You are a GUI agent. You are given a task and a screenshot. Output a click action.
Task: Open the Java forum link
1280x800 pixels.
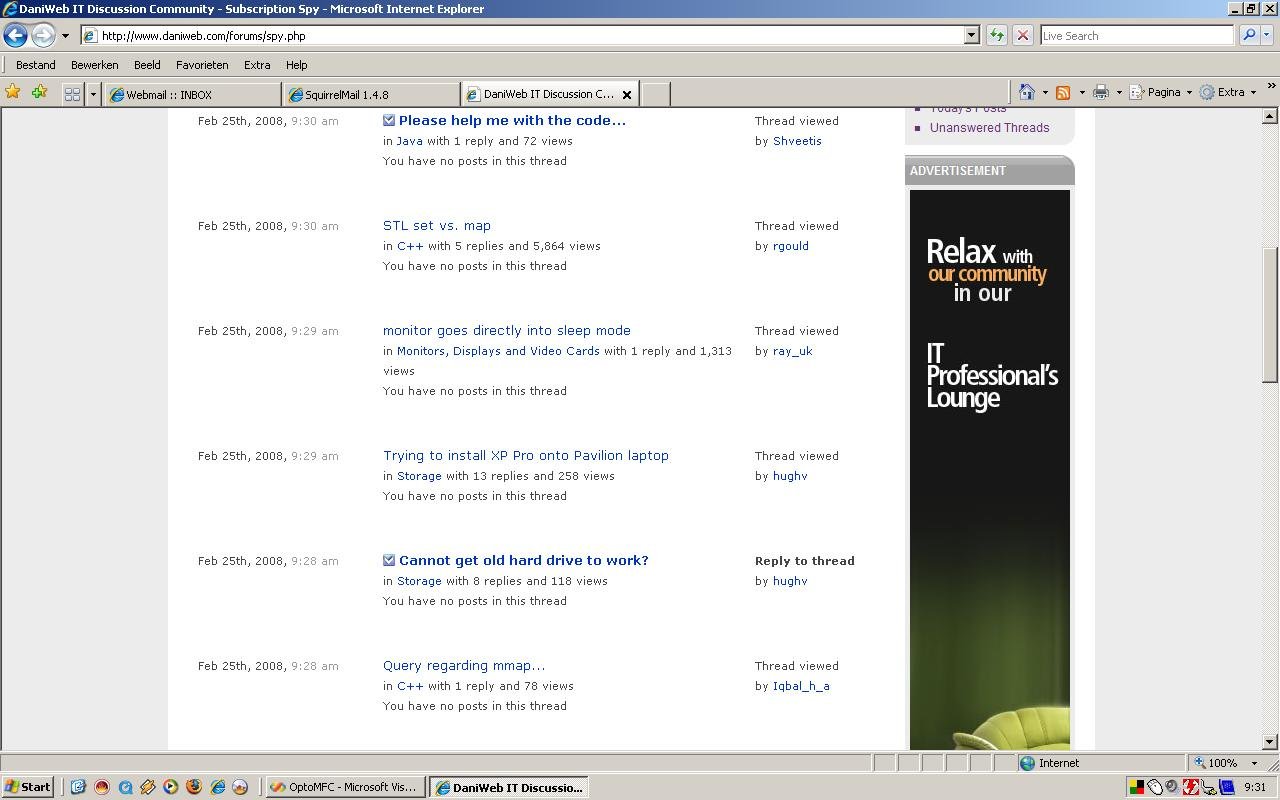click(410, 141)
